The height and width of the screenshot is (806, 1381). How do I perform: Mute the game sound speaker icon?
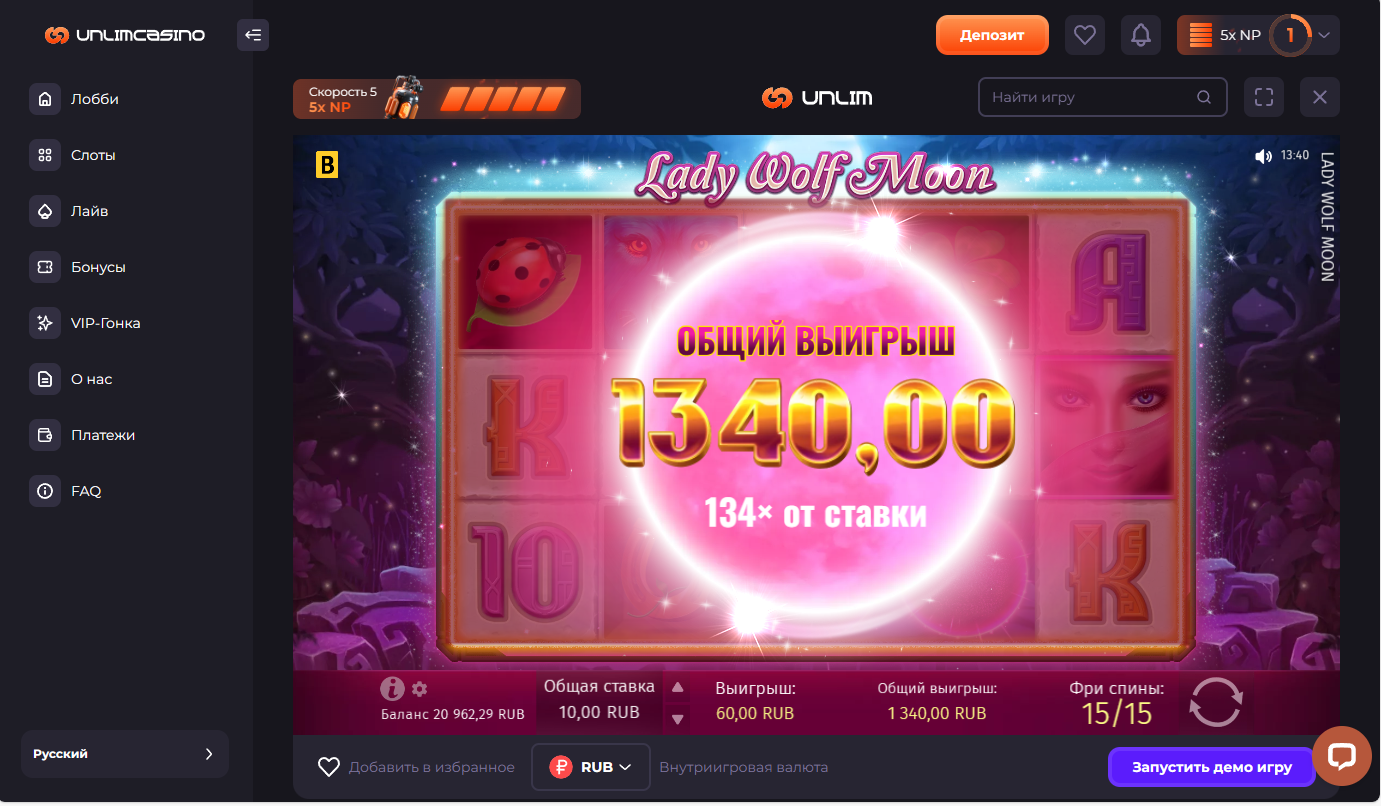point(1263,156)
